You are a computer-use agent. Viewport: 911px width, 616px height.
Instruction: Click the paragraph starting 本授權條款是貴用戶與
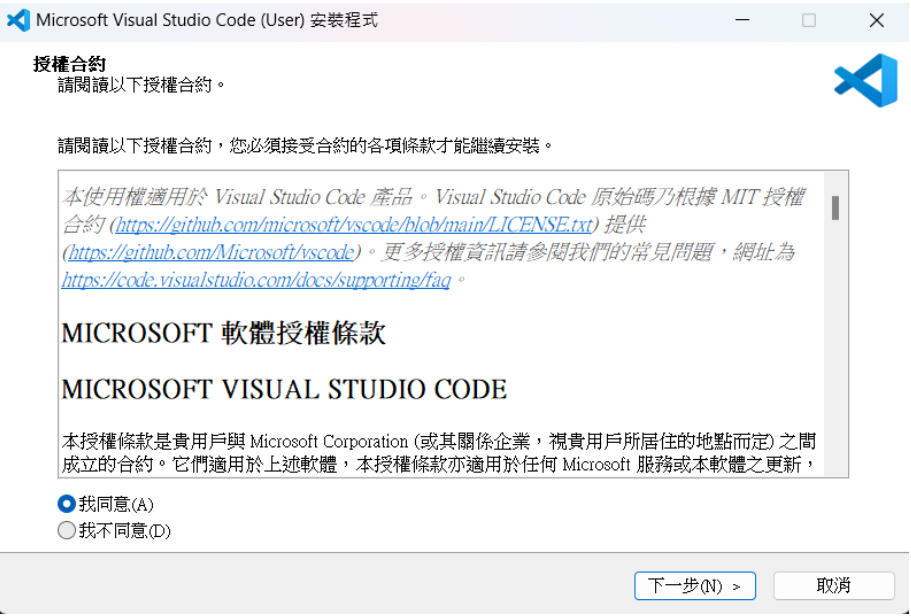click(x=439, y=453)
